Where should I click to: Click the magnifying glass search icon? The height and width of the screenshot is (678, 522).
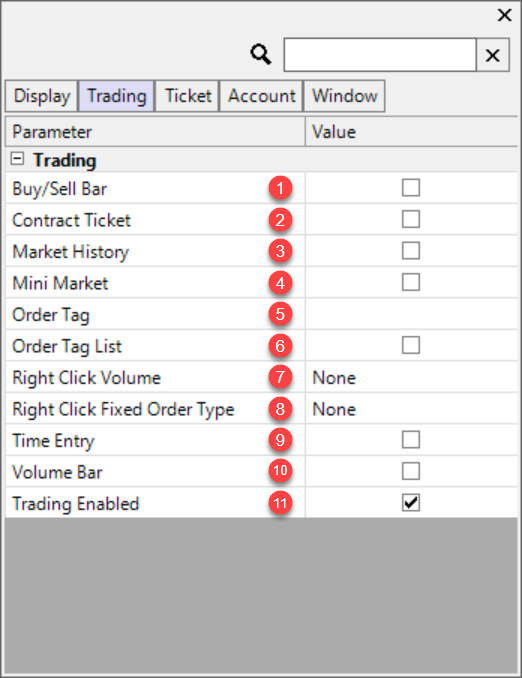click(261, 55)
